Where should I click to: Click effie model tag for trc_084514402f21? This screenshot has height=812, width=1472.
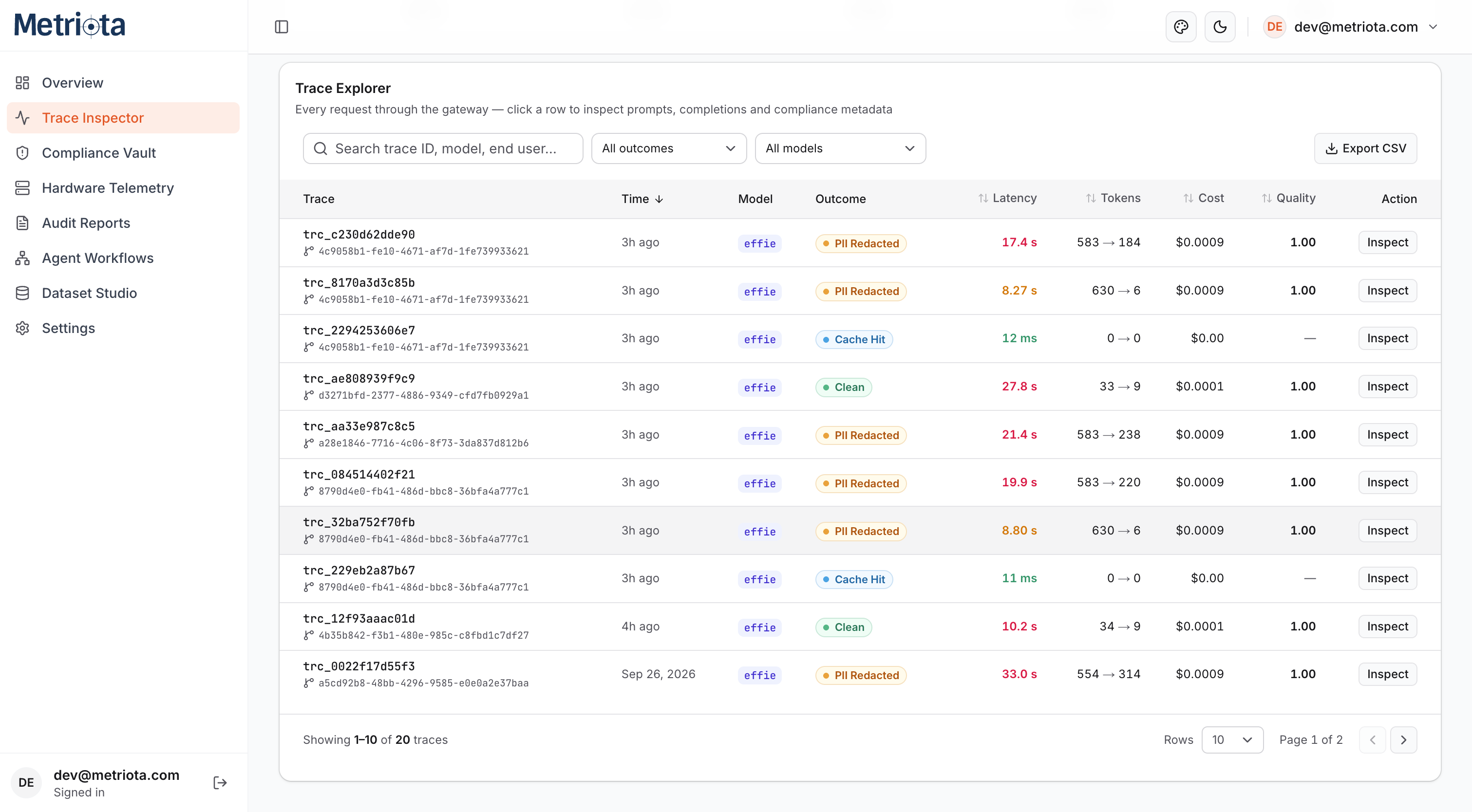[759, 484]
